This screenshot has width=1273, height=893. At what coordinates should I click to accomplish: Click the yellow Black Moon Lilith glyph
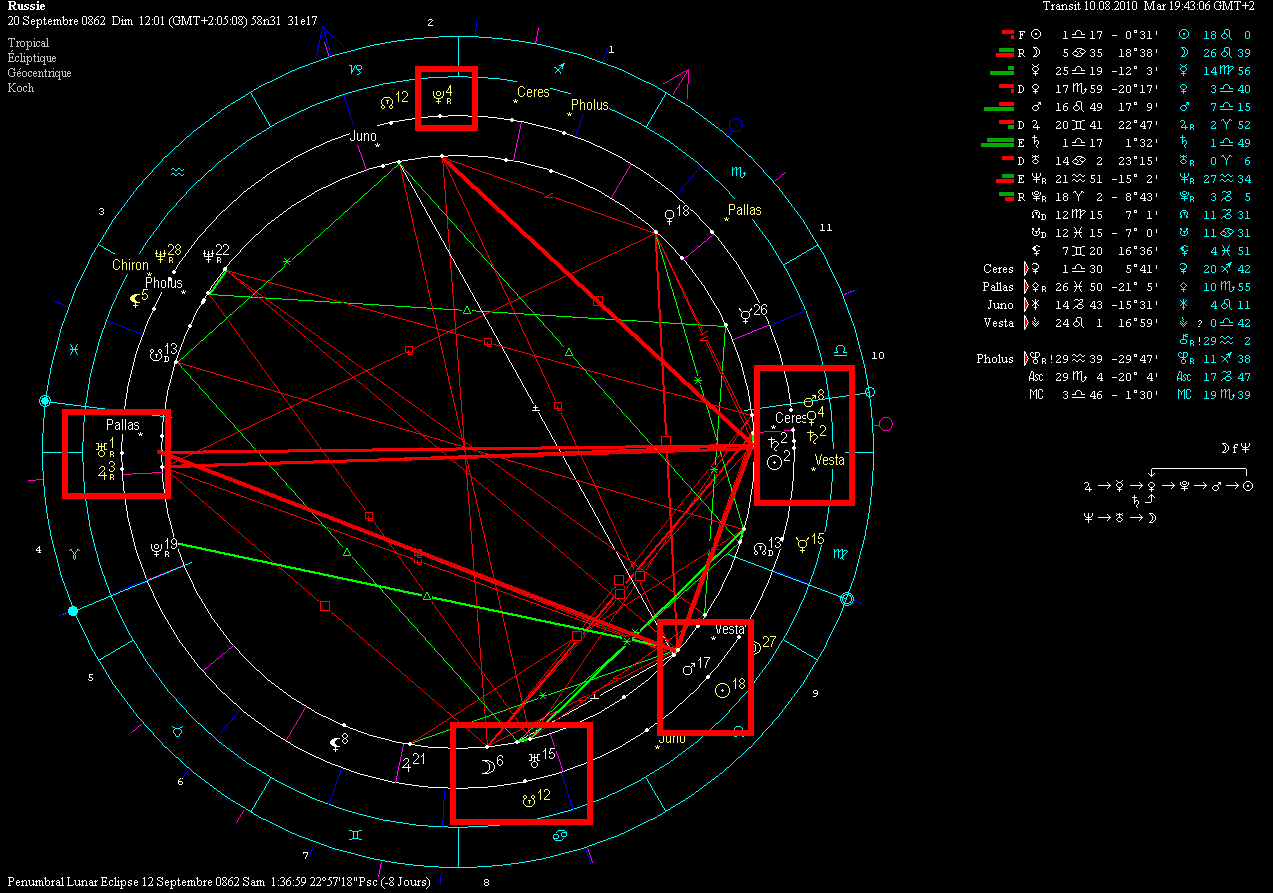(133, 297)
